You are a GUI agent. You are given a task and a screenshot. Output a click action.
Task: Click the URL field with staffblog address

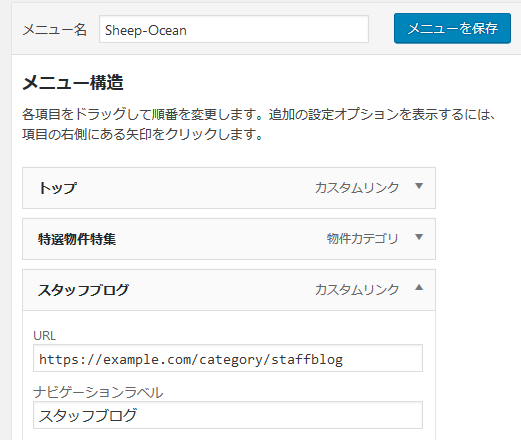click(x=228, y=358)
